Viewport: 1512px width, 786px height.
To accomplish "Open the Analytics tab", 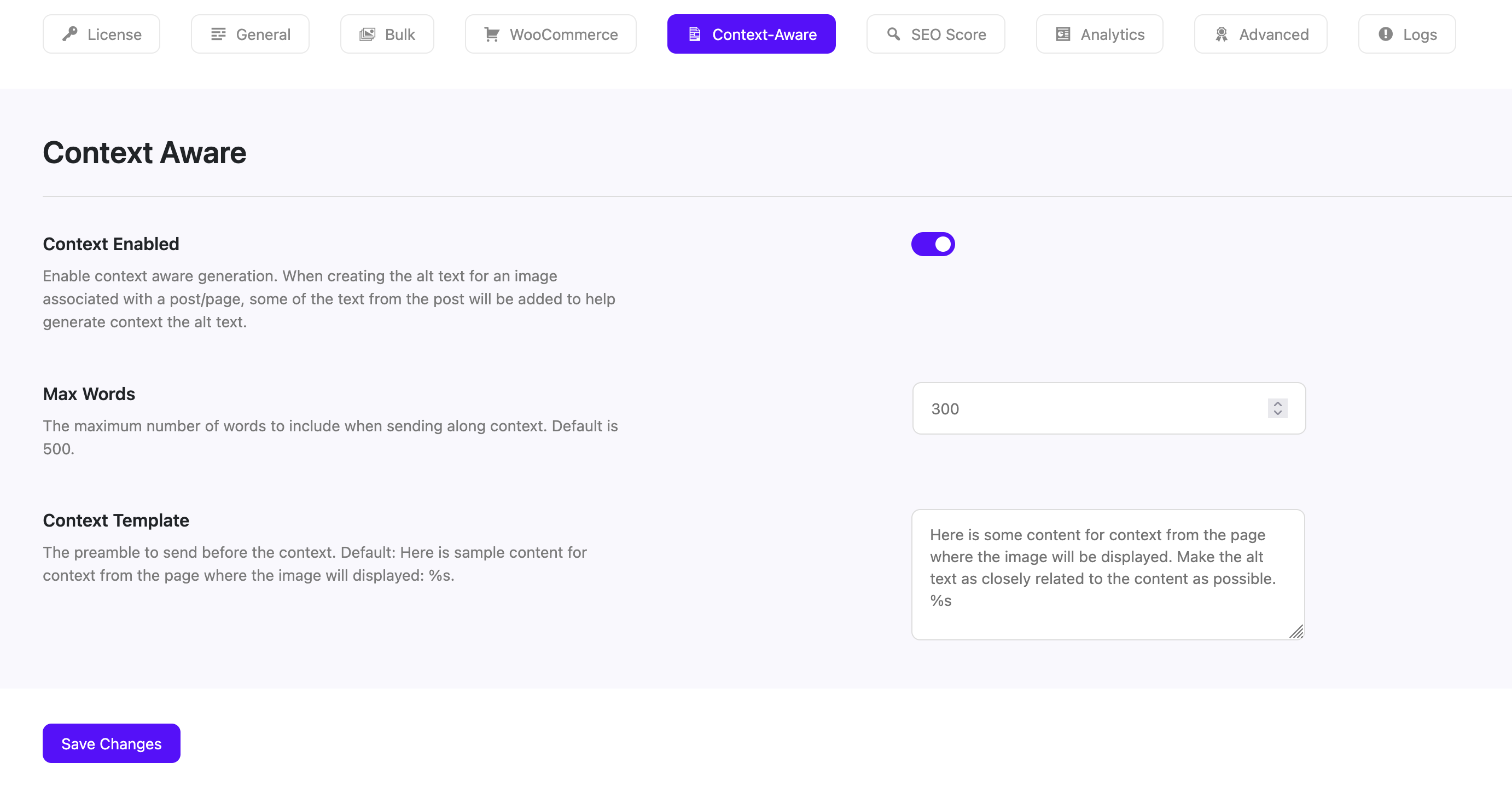I will (1100, 34).
